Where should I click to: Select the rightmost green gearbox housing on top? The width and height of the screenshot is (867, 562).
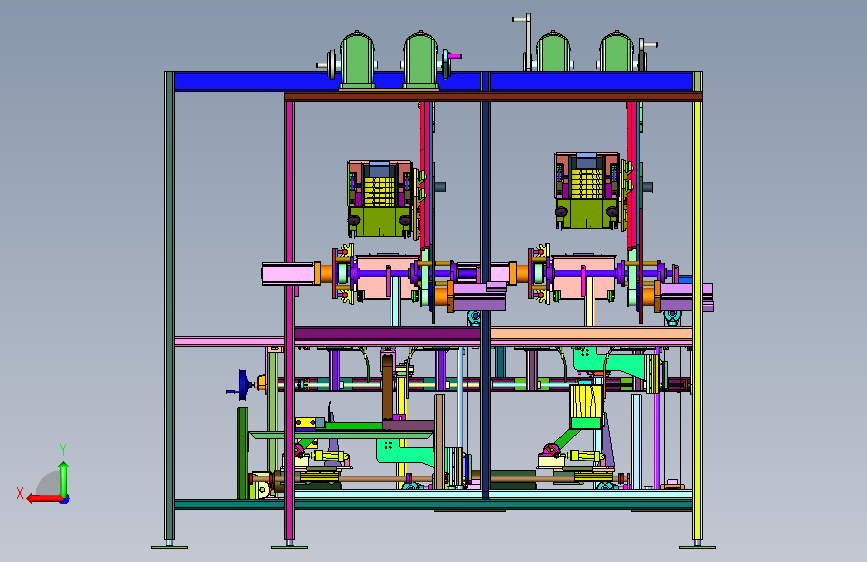point(617,51)
